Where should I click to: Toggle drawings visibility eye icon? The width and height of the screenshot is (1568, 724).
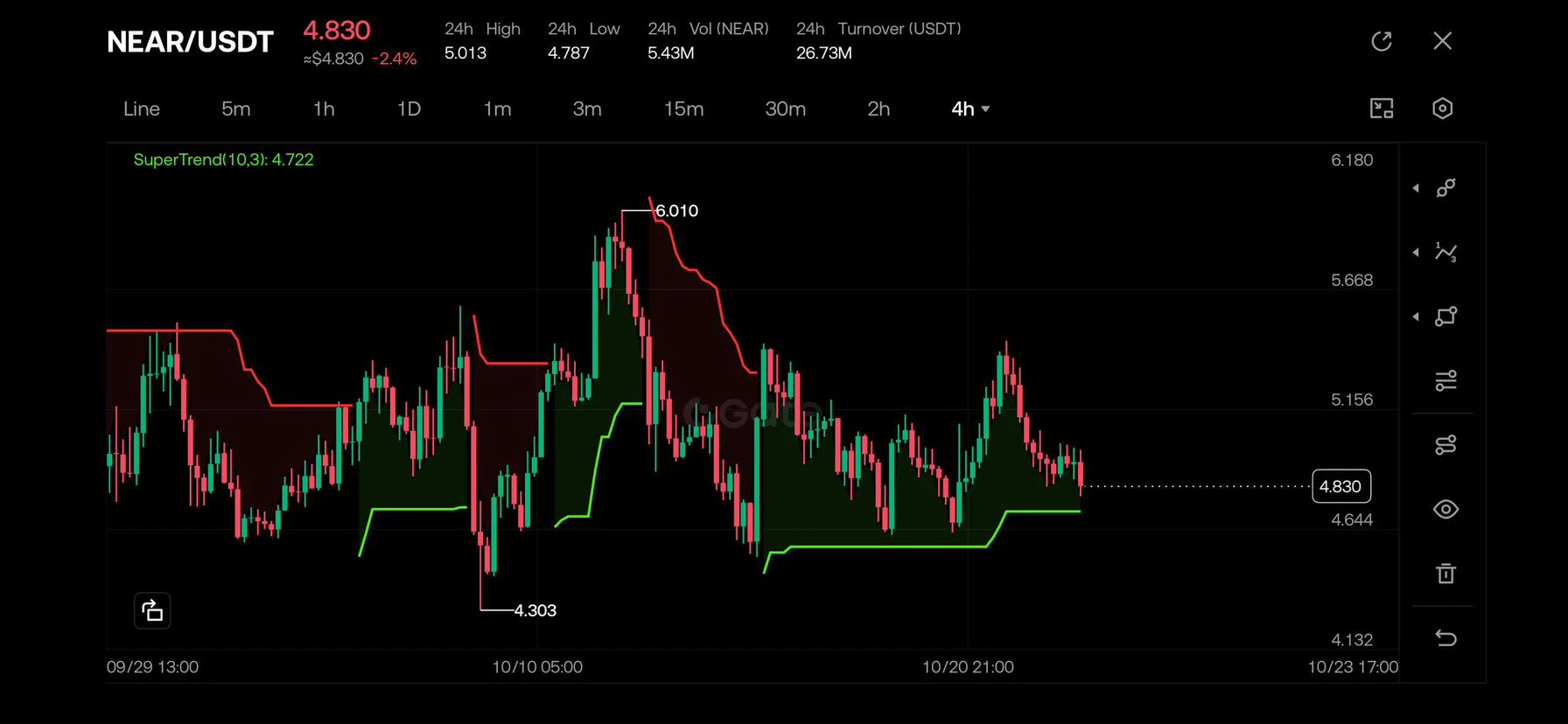[x=1446, y=509]
